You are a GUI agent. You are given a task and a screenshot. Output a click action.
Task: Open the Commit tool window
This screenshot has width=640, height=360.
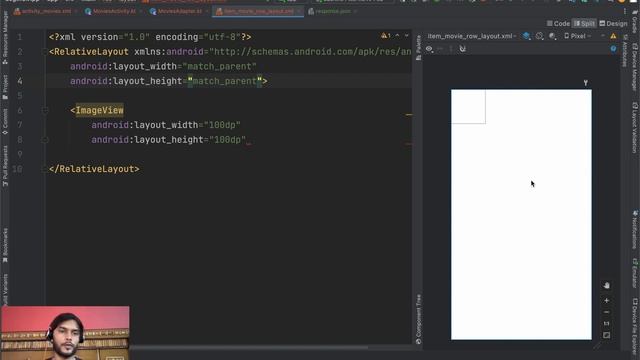(5, 122)
